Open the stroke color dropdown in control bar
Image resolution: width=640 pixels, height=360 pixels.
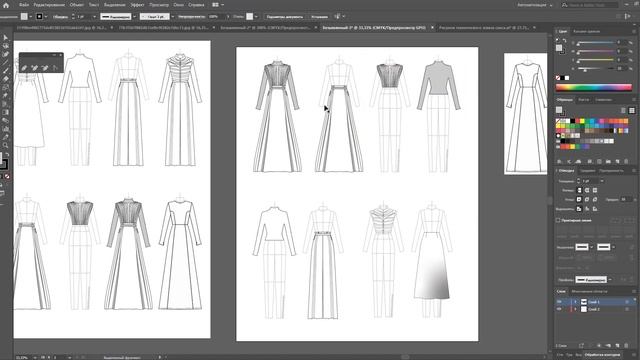point(46,17)
